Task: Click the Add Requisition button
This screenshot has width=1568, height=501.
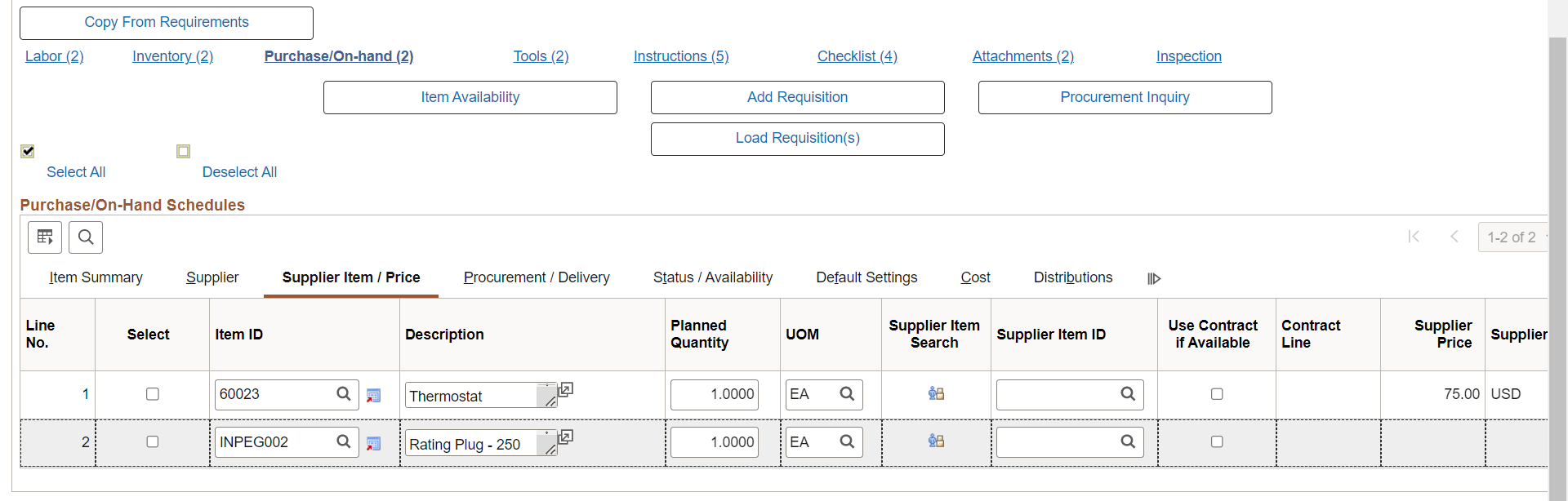Action: click(x=797, y=97)
